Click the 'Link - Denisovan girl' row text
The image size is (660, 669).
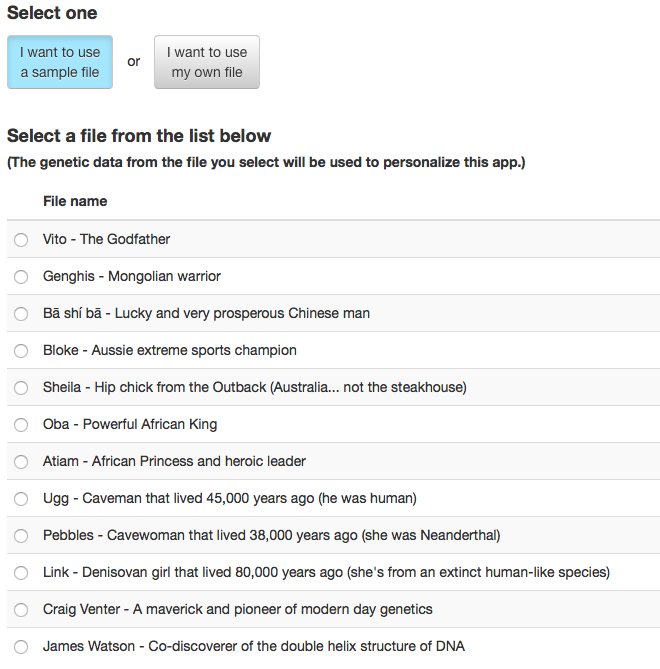[326, 572]
